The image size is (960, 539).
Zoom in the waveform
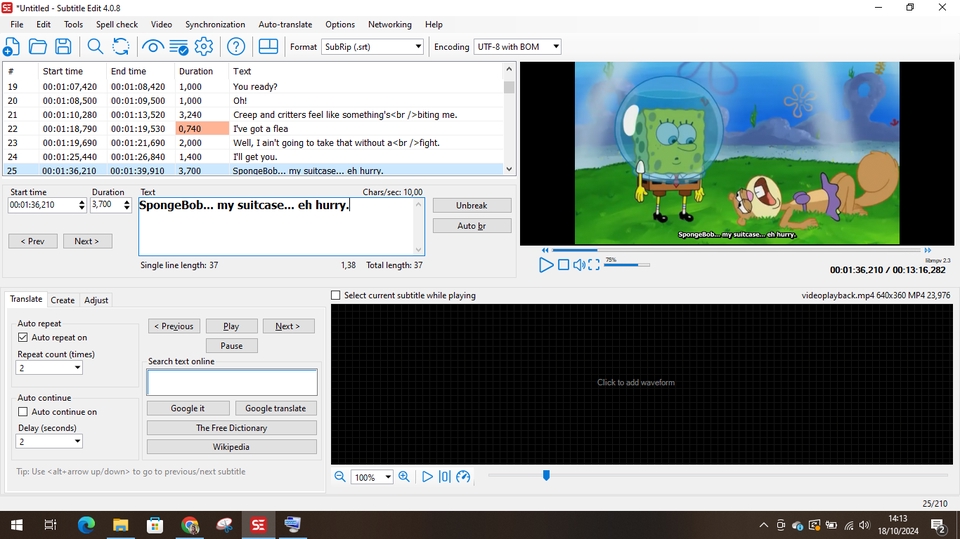pos(404,477)
